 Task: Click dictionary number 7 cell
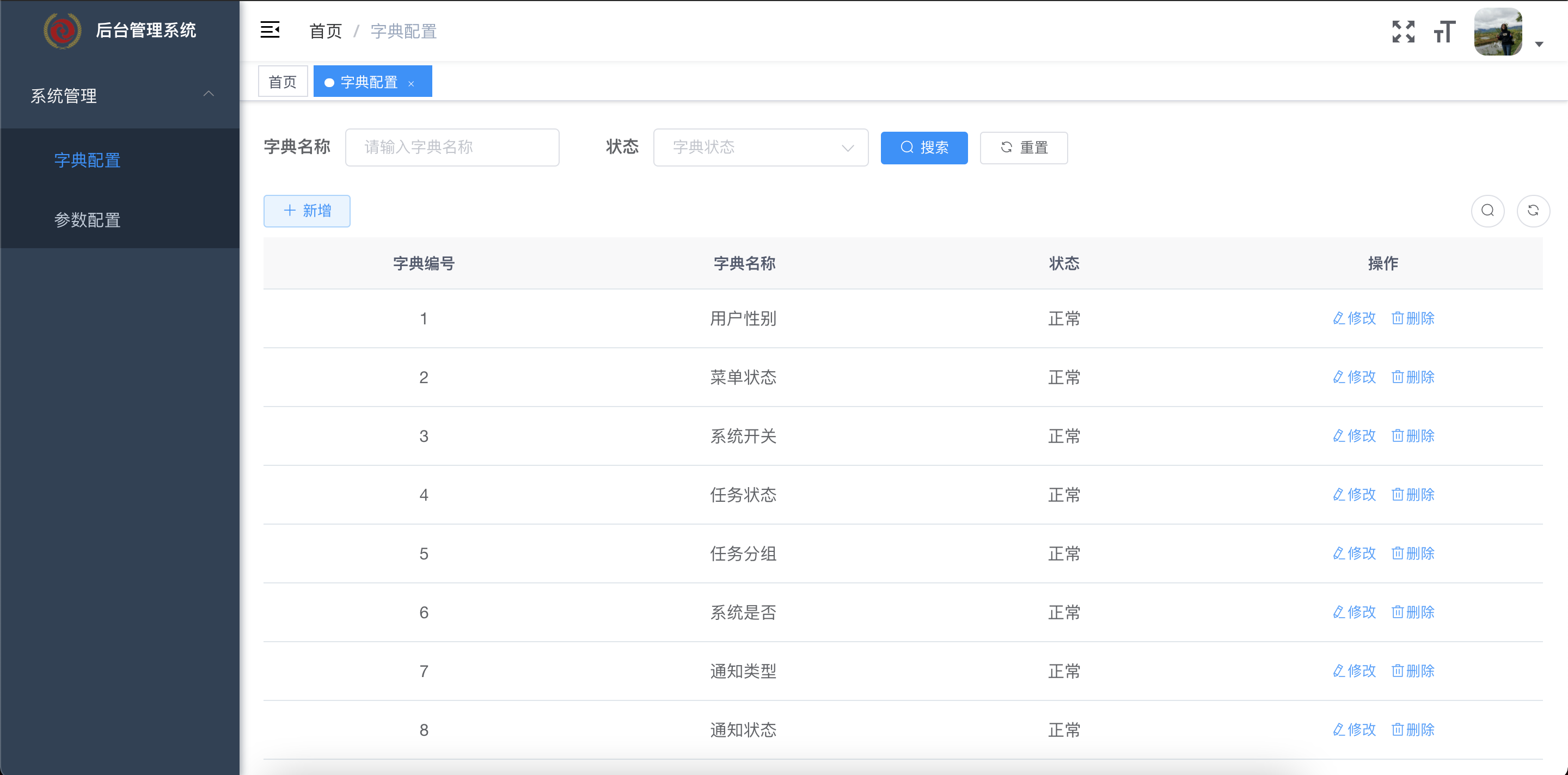click(424, 671)
